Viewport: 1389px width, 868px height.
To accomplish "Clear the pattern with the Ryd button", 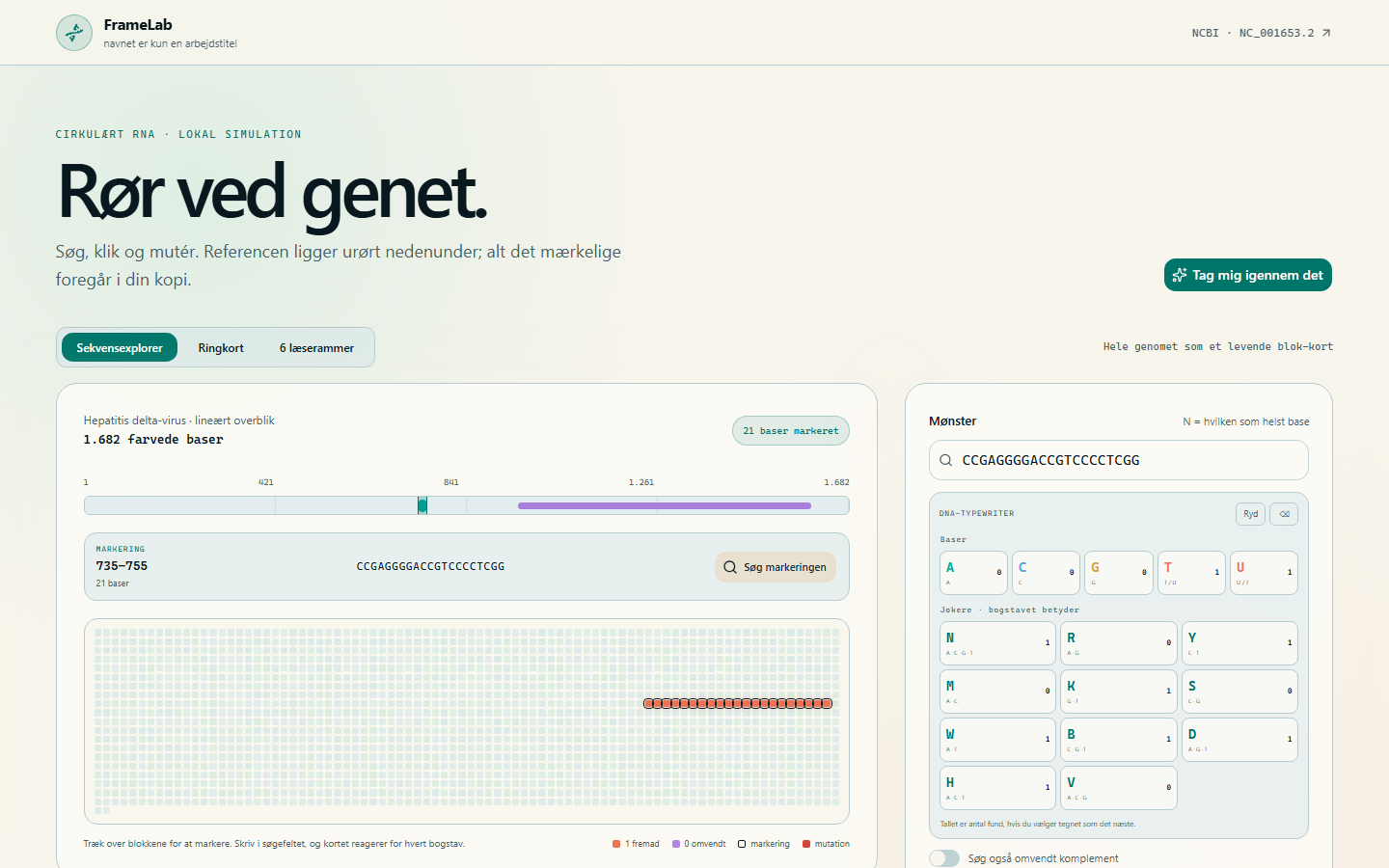I will (1250, 514).
